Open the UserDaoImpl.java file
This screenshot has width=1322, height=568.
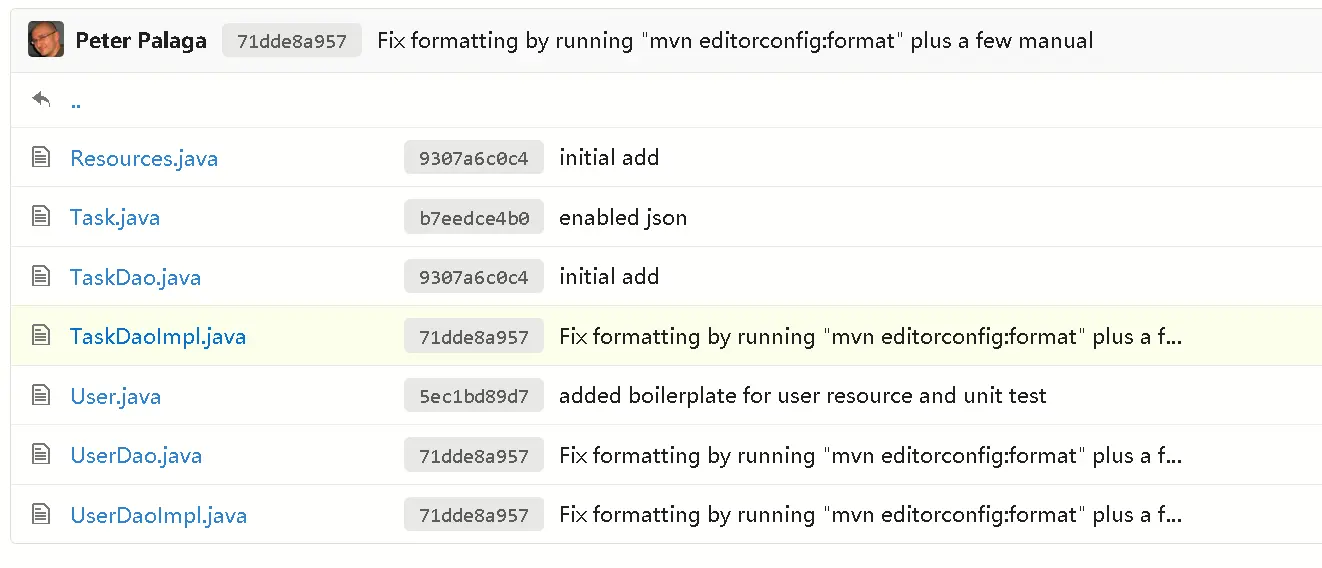click(x=158, y=515)
